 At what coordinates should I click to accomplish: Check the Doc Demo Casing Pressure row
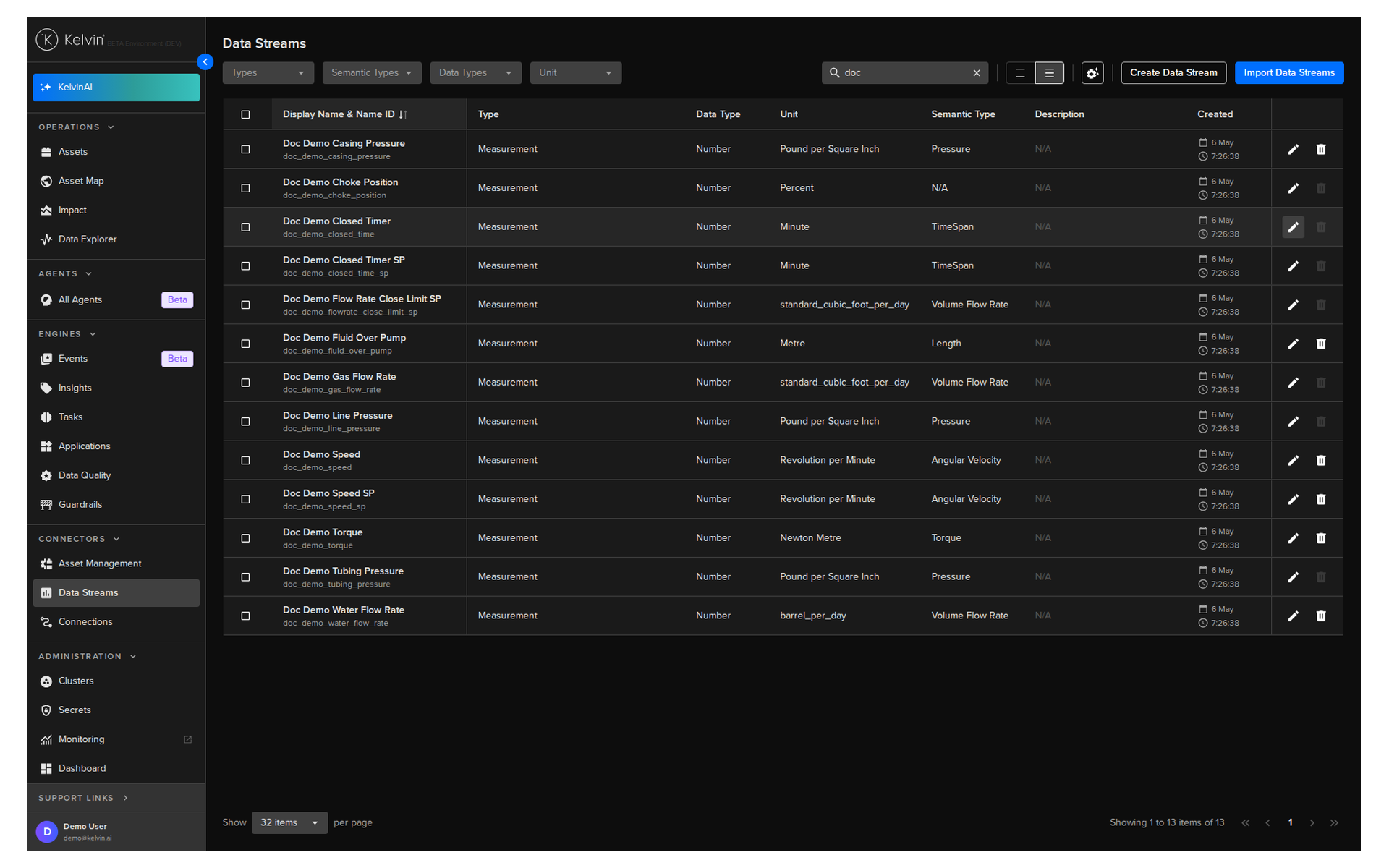coord(245,149)
